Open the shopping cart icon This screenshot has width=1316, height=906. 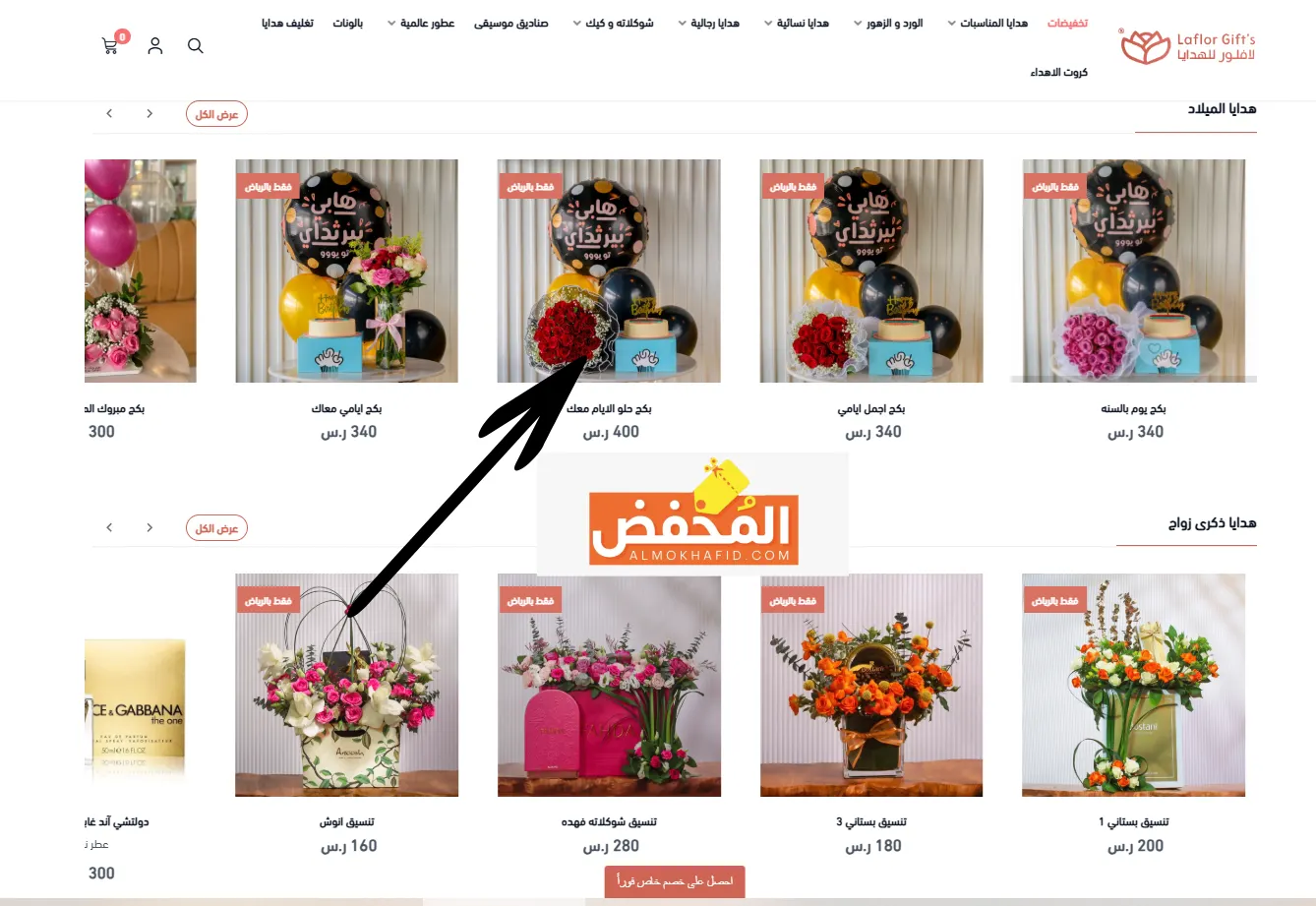110,45
